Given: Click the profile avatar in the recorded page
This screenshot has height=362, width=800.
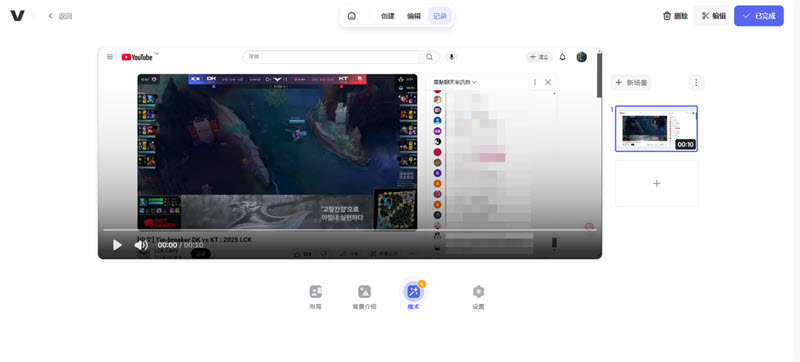Looking at the screenshot, I should [x=582, y=57].
